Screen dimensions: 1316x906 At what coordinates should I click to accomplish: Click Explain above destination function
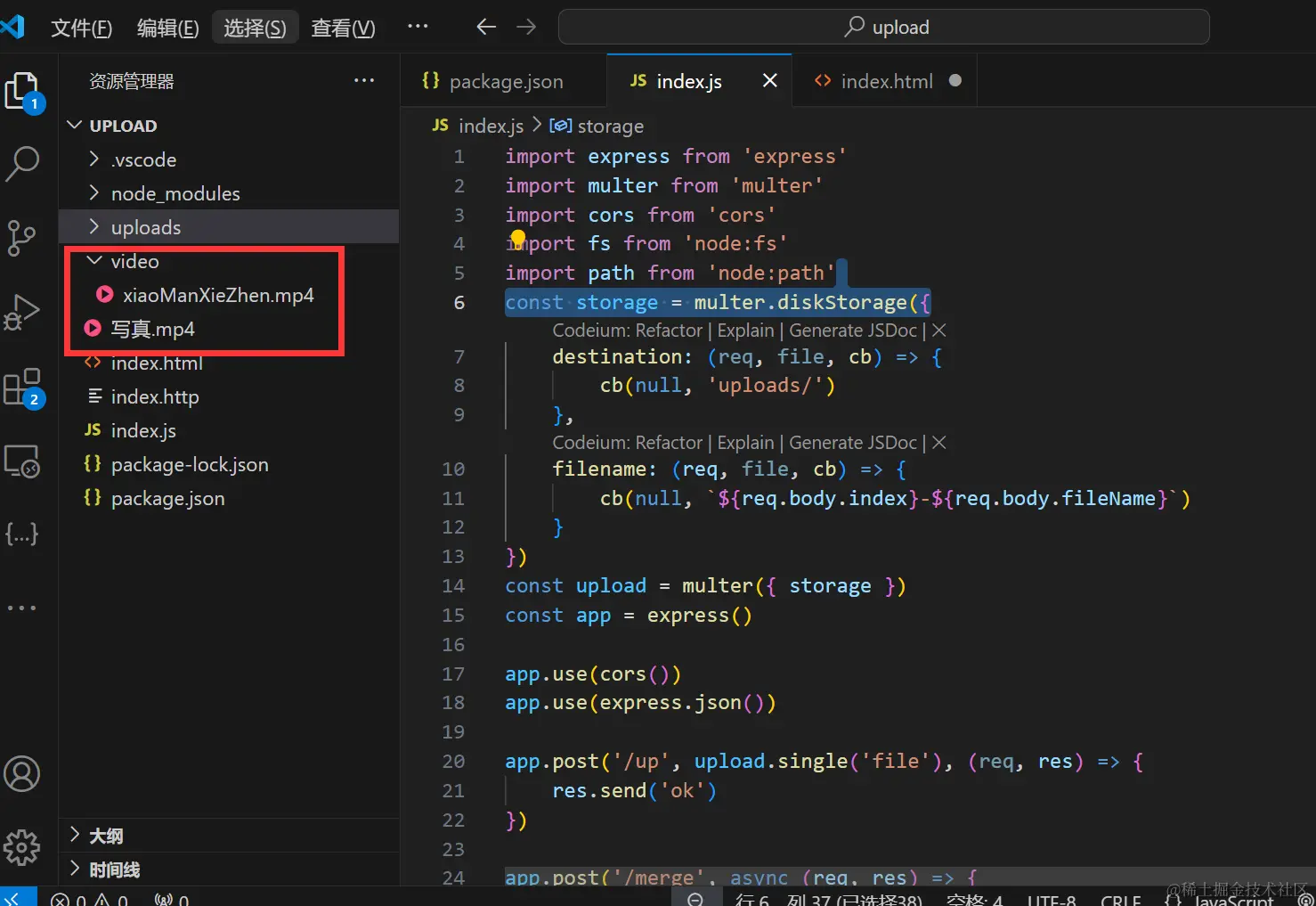(745, 331)
